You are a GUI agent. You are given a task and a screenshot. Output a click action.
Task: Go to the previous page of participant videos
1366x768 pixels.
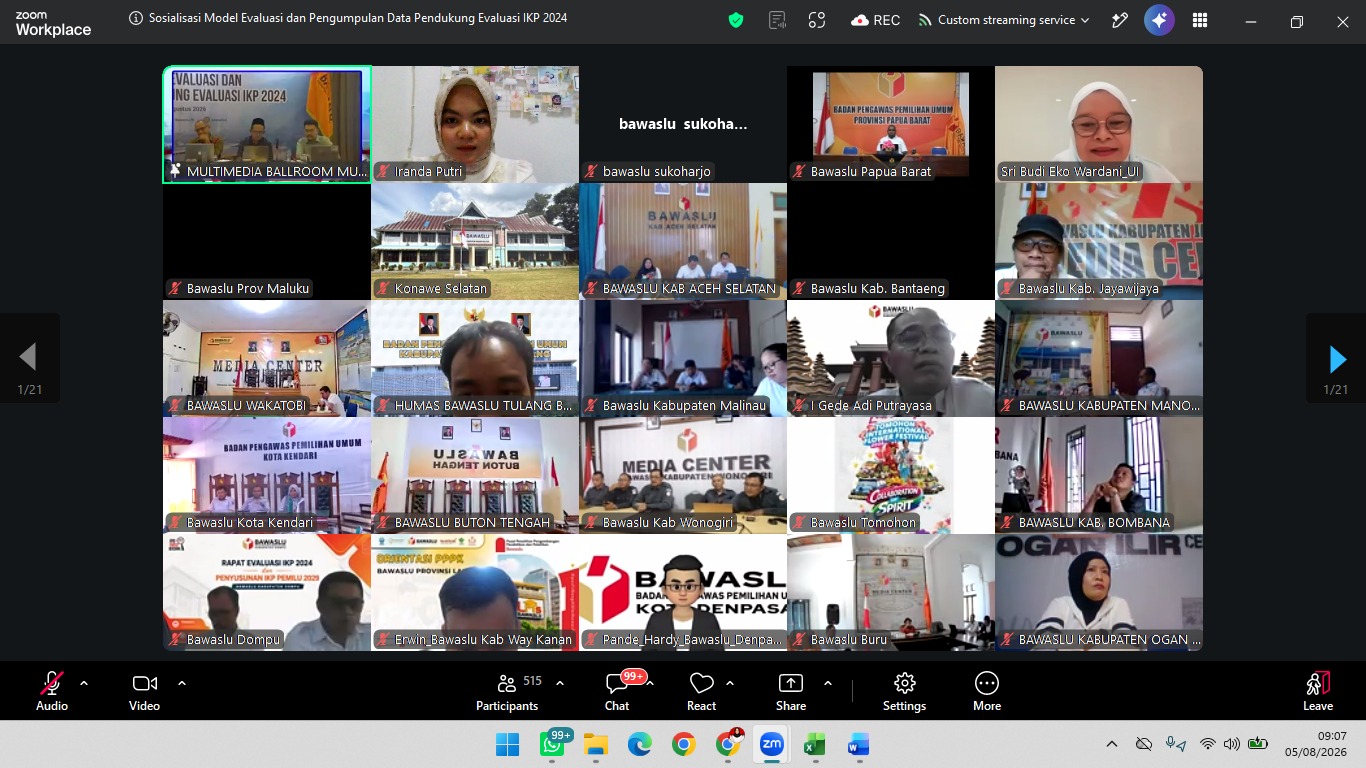coord(28,358)
